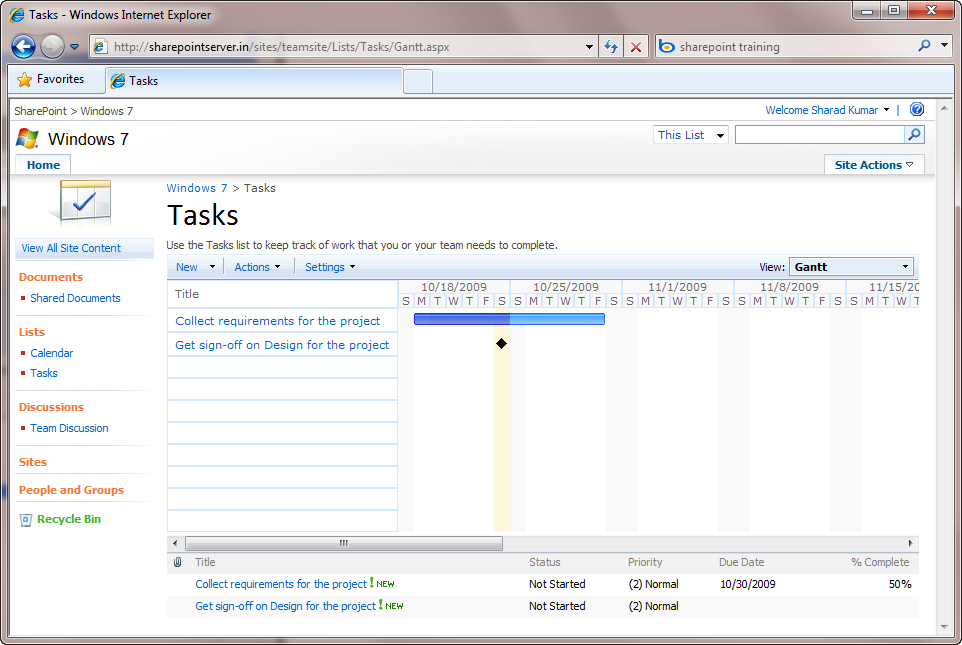Image resolution: width=962 pixels, height=645 pixels.
Task: Click the blue Help question mark icon
Action: click(x=917, y=109)
